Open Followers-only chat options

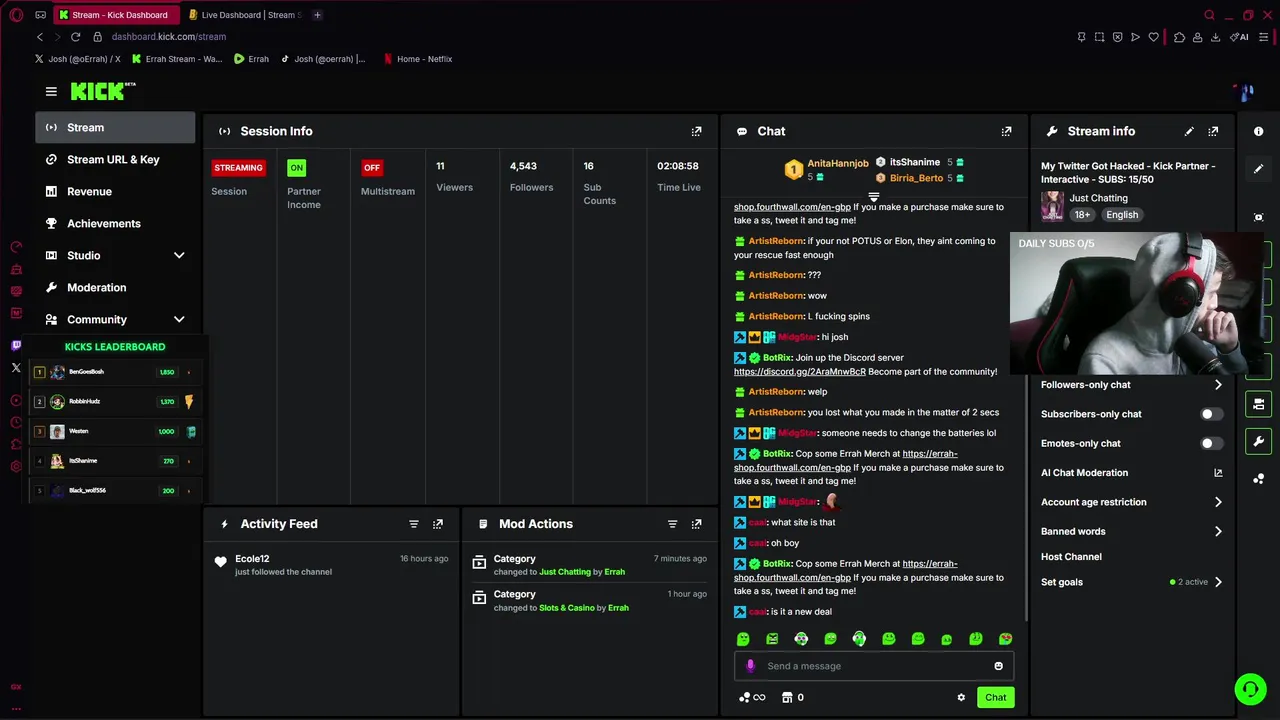click(1131, 385)
